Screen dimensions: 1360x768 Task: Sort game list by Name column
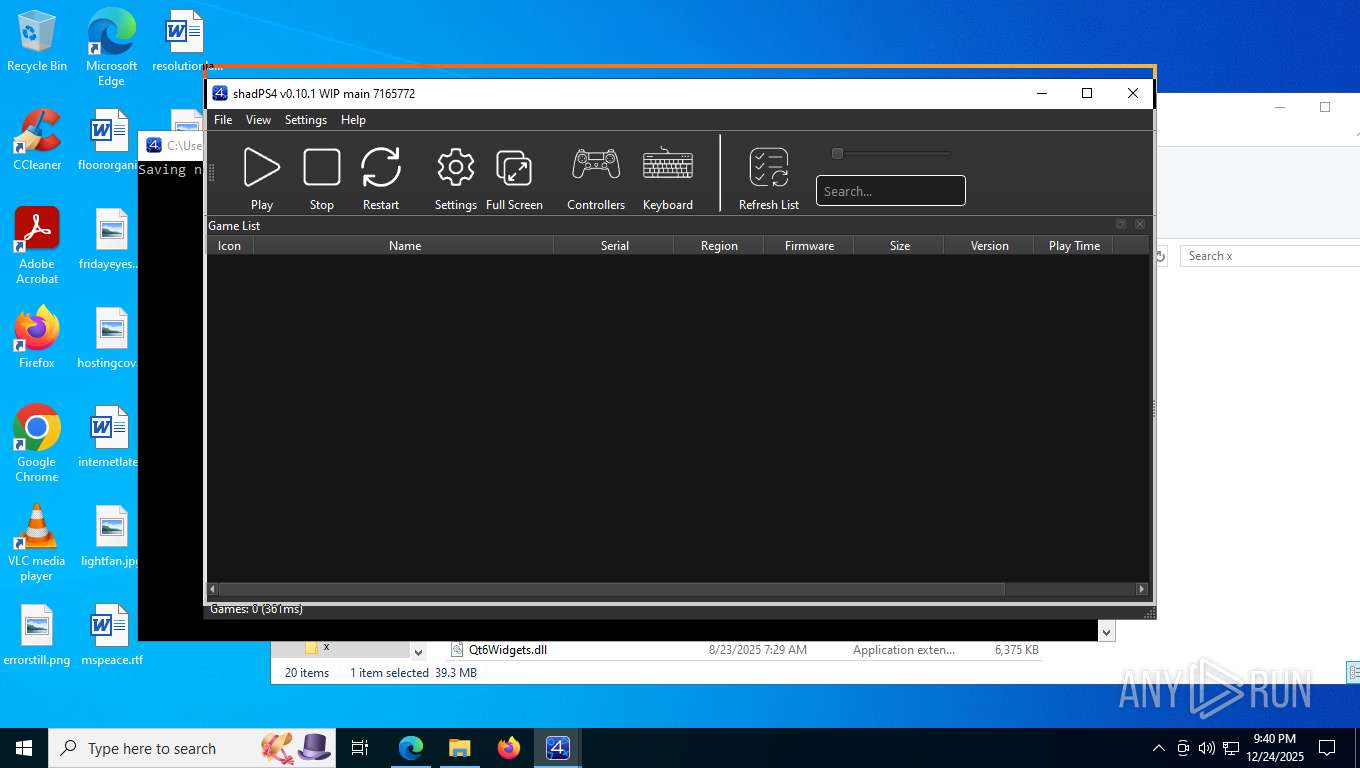[404, 246]
